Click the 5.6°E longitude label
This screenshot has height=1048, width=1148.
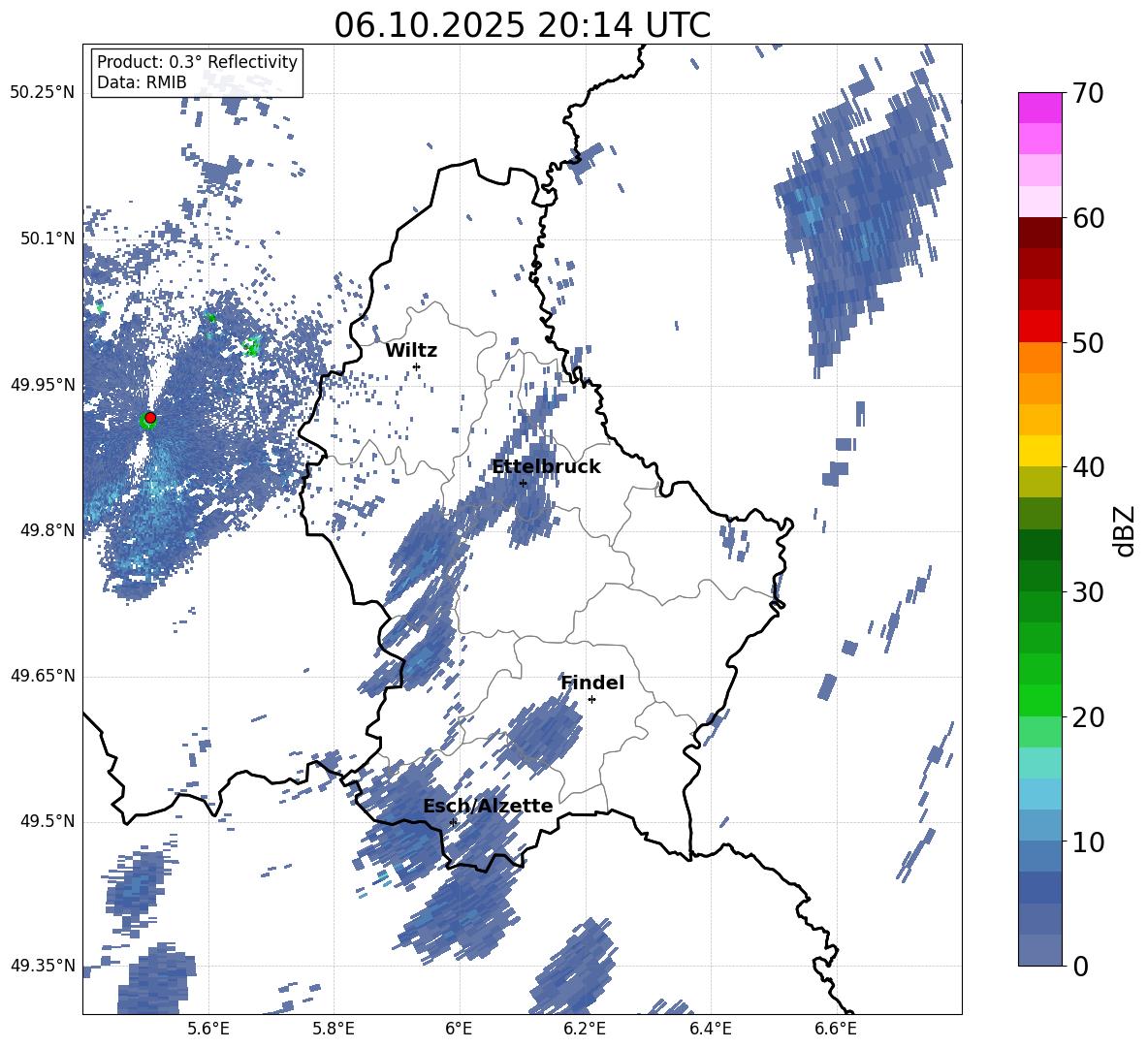click(x=207, y=1029)
